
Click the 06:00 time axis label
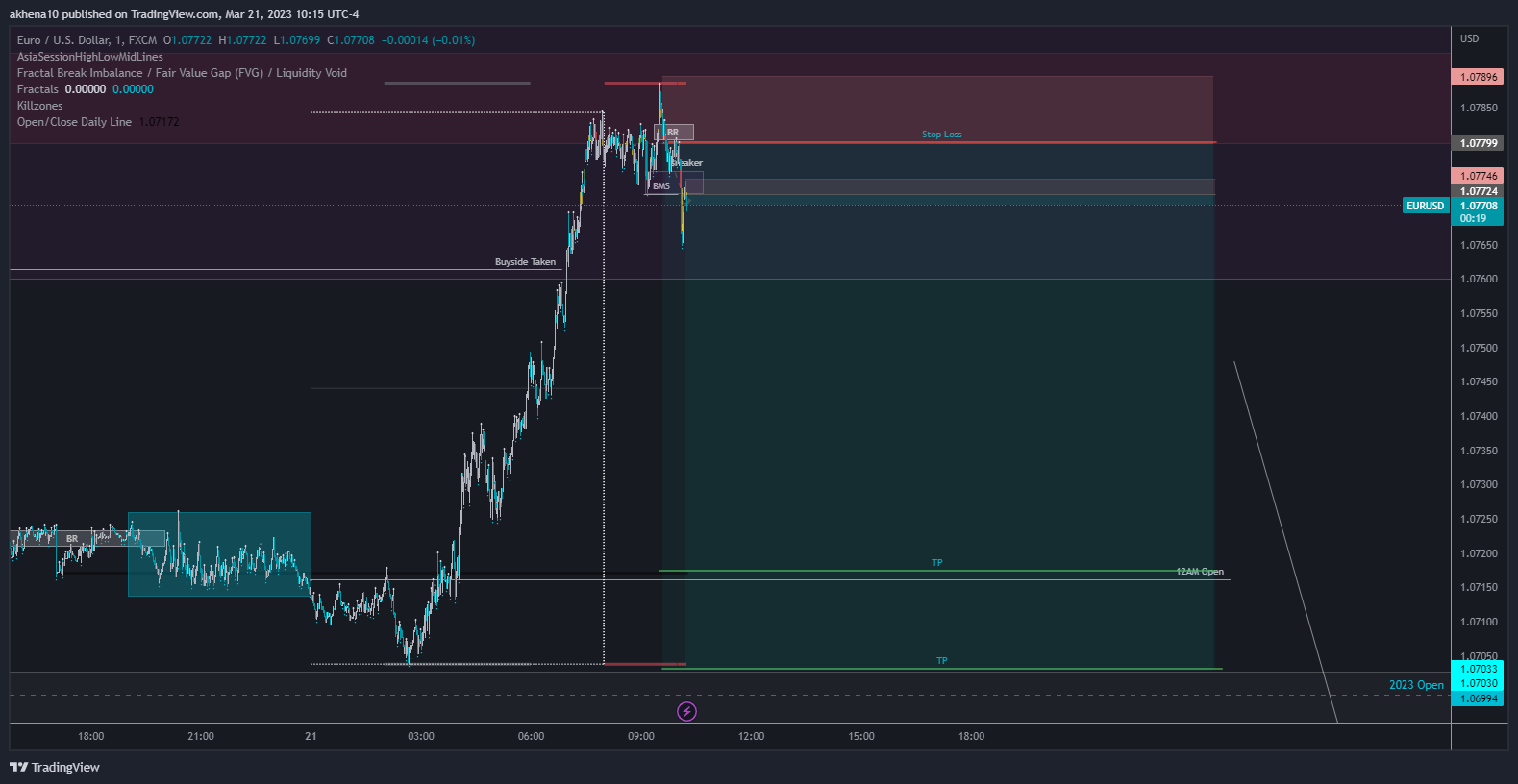[531, 736]
